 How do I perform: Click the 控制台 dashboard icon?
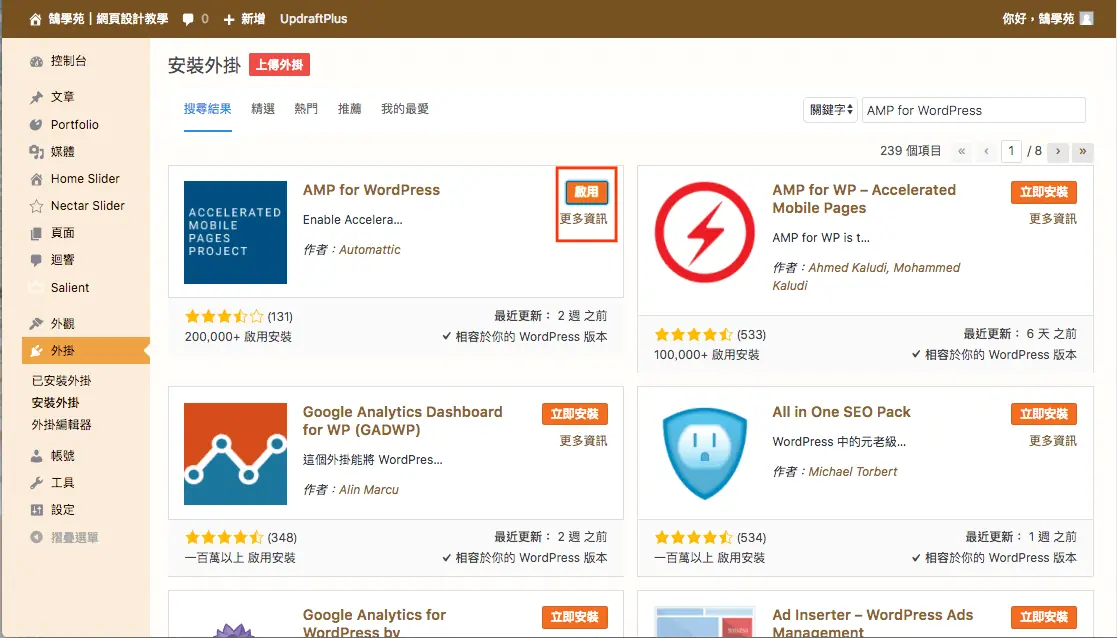click(36, 61)
